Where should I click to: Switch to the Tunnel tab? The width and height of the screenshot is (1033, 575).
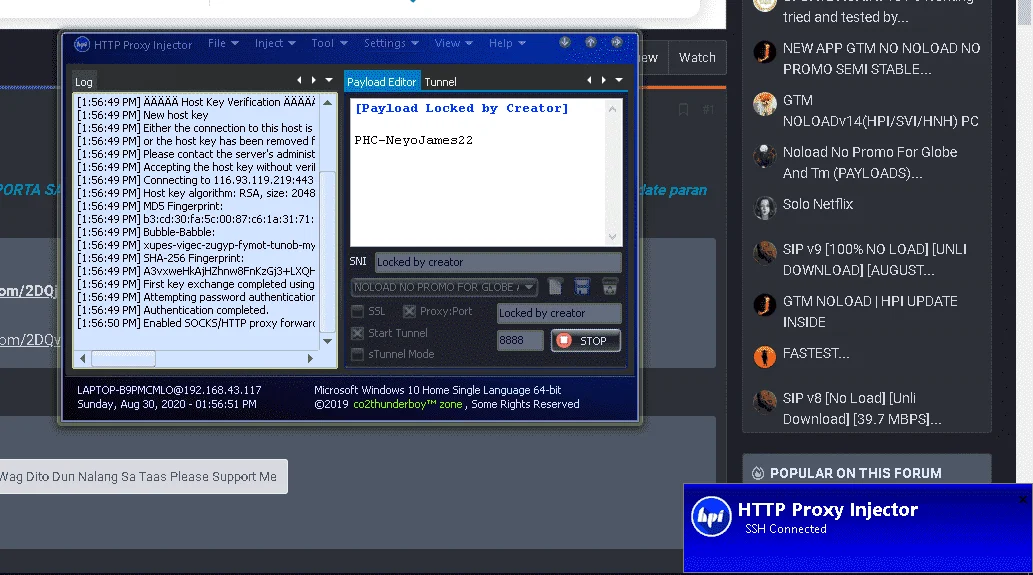pos(440,82)
